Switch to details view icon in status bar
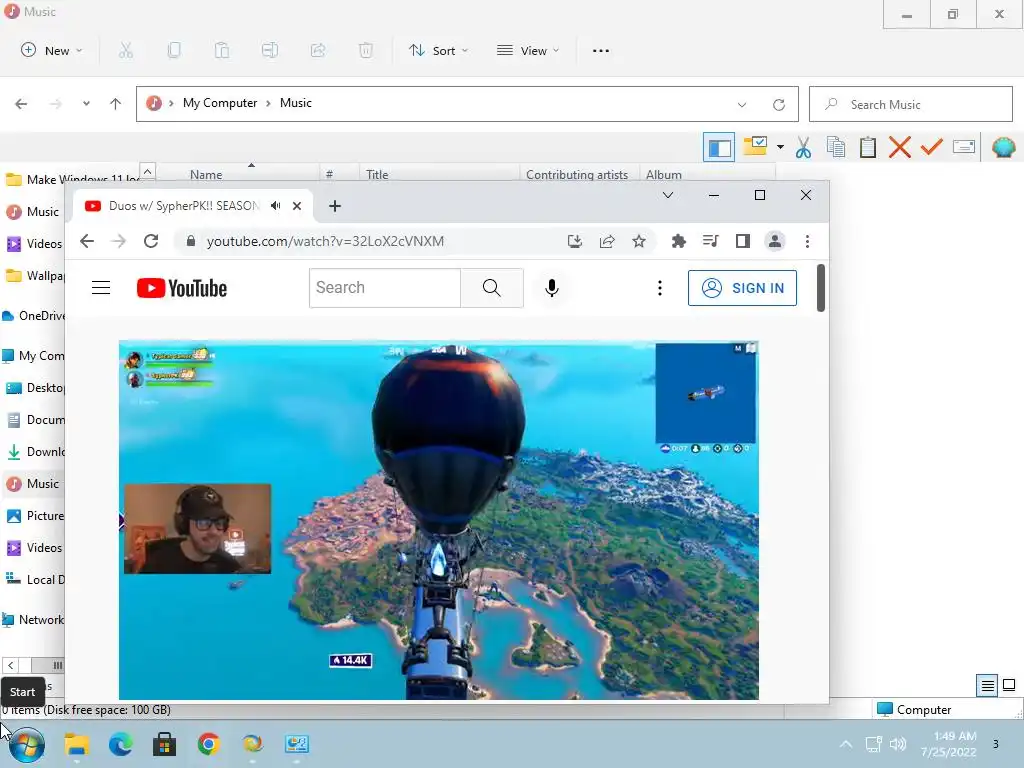Viewport: 1024px width, 768px height. coord(987,685)
